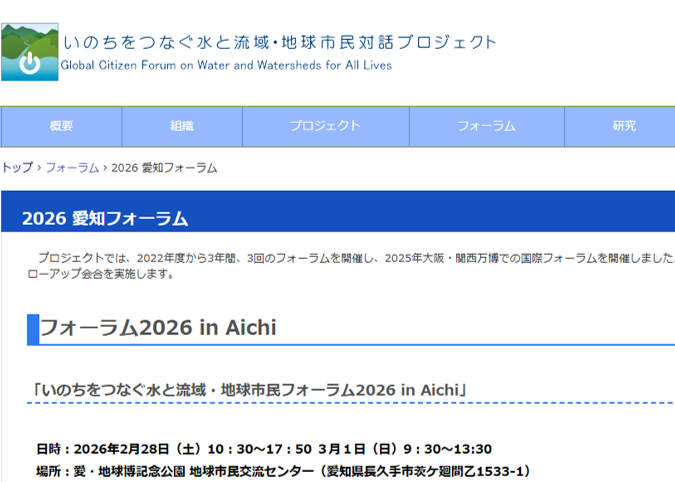Click the Japanese site title いのちをつなぐ水と流域
The height and width of the screenshot is (482, 675).
(279, 42)
